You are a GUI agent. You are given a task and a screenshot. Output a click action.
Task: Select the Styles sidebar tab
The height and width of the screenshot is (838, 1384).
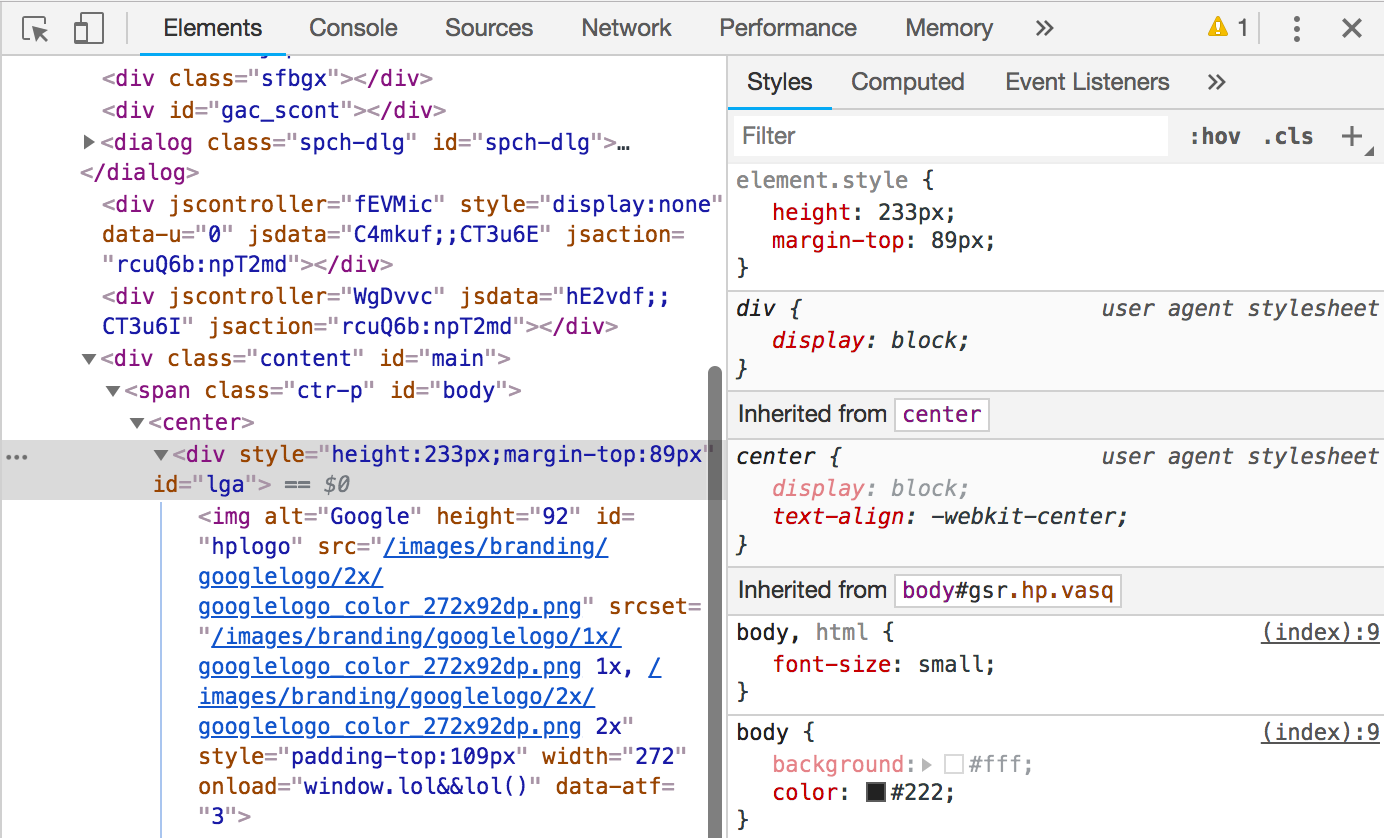780,82
